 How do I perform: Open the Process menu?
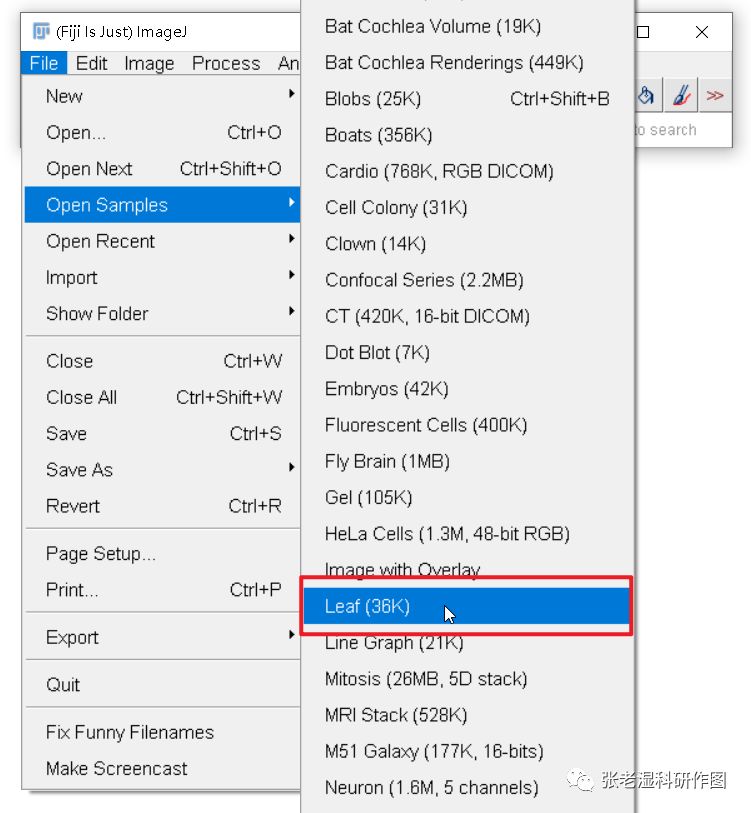pos(226,63)
